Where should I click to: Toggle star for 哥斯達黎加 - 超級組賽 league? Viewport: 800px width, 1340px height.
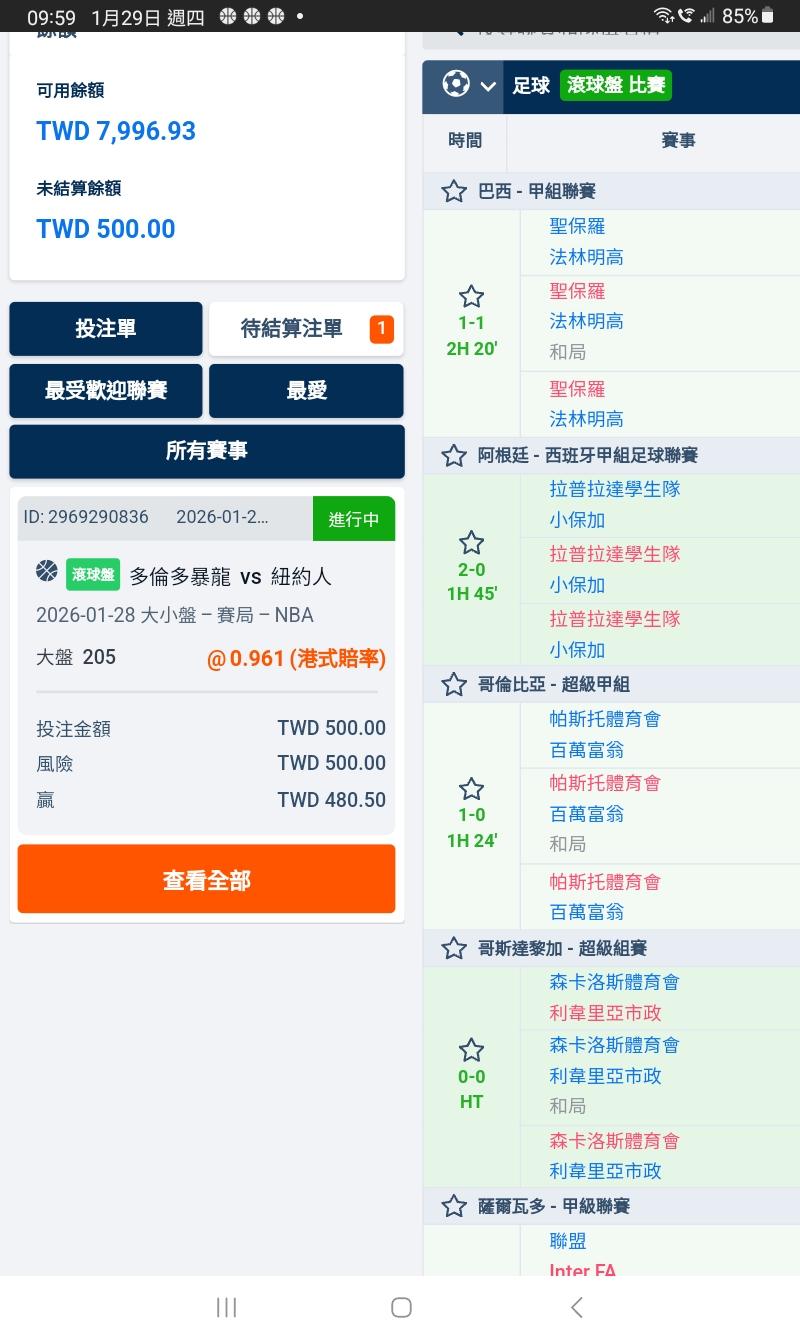454,948
